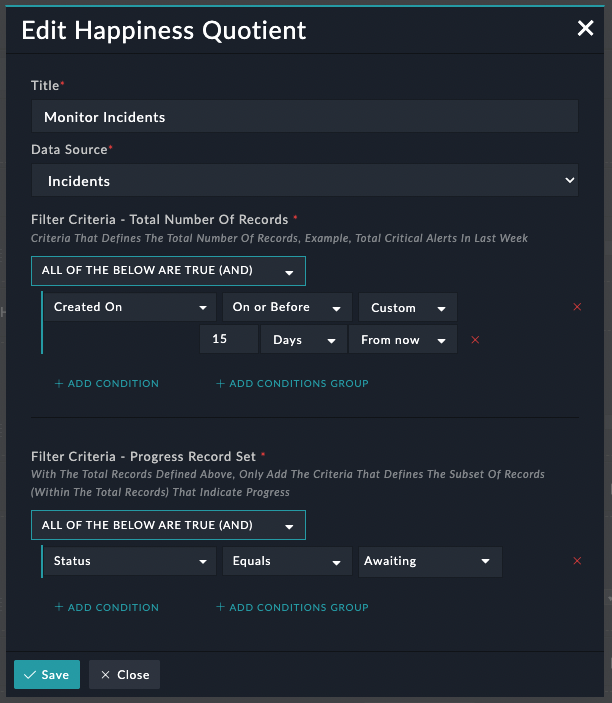612x703 pixels.
Task: Expand the first ALL OF THE BELOW ARE TRUE selector
Action: tap(168, 271)
